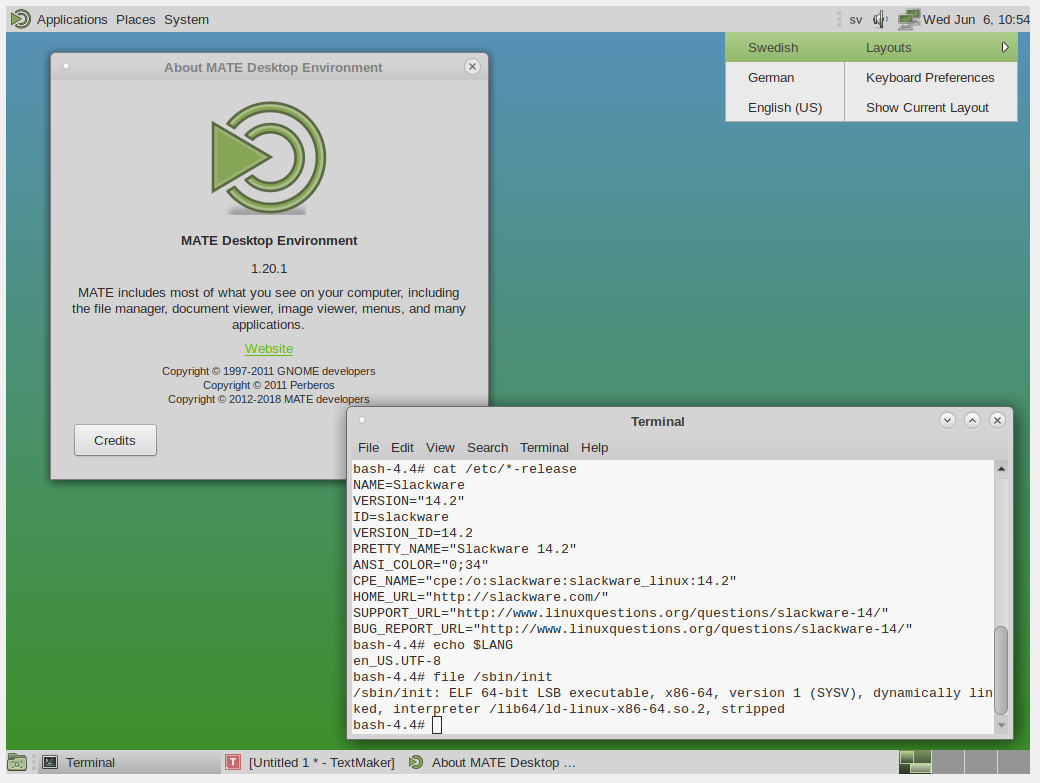Open the volume control speaker icon
Image resolution: width=1040 pixels, height=783 pixels.
(880, 19)
